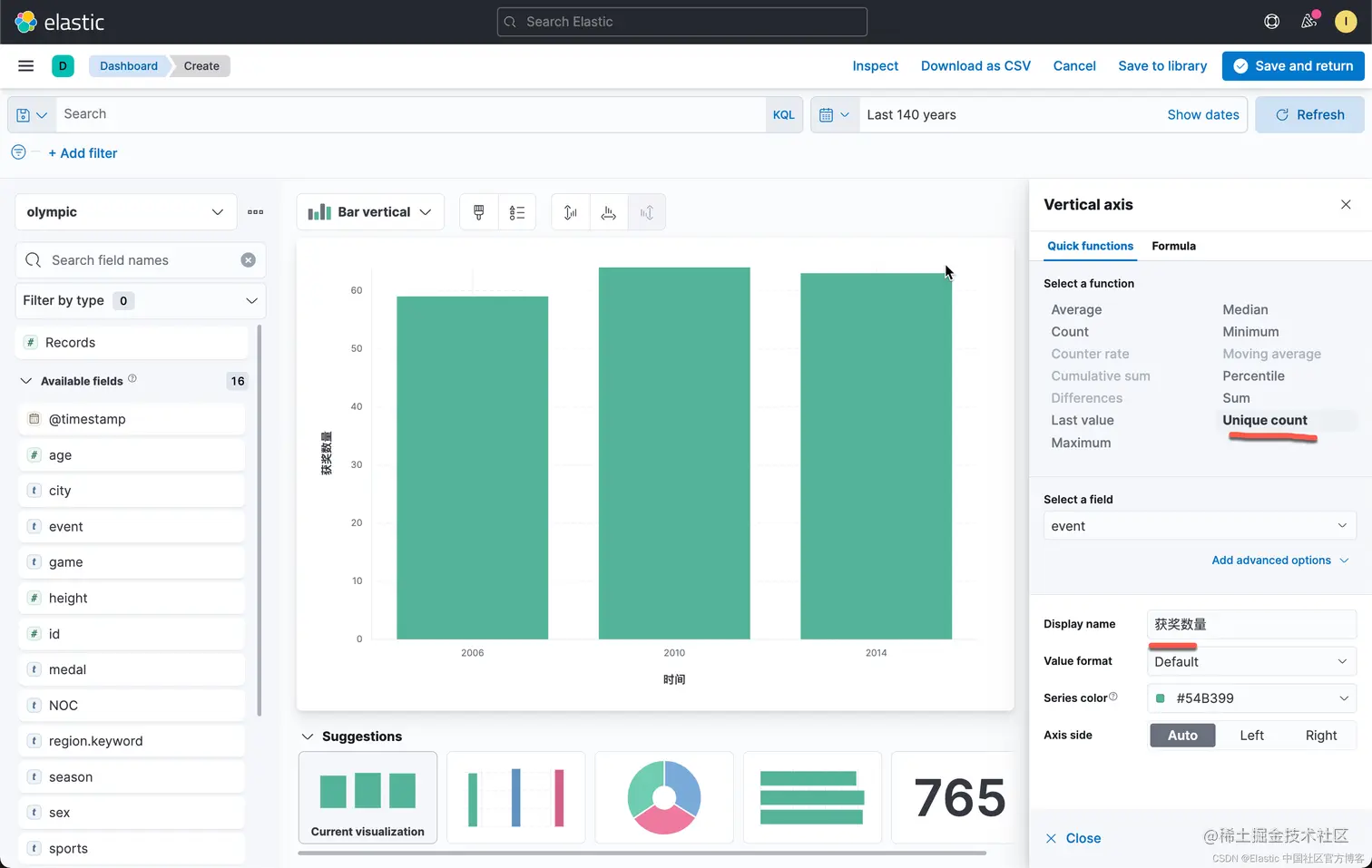Open index pattern options menu
This screenshot has width=1372, height=868.
[x=256, y=212]
